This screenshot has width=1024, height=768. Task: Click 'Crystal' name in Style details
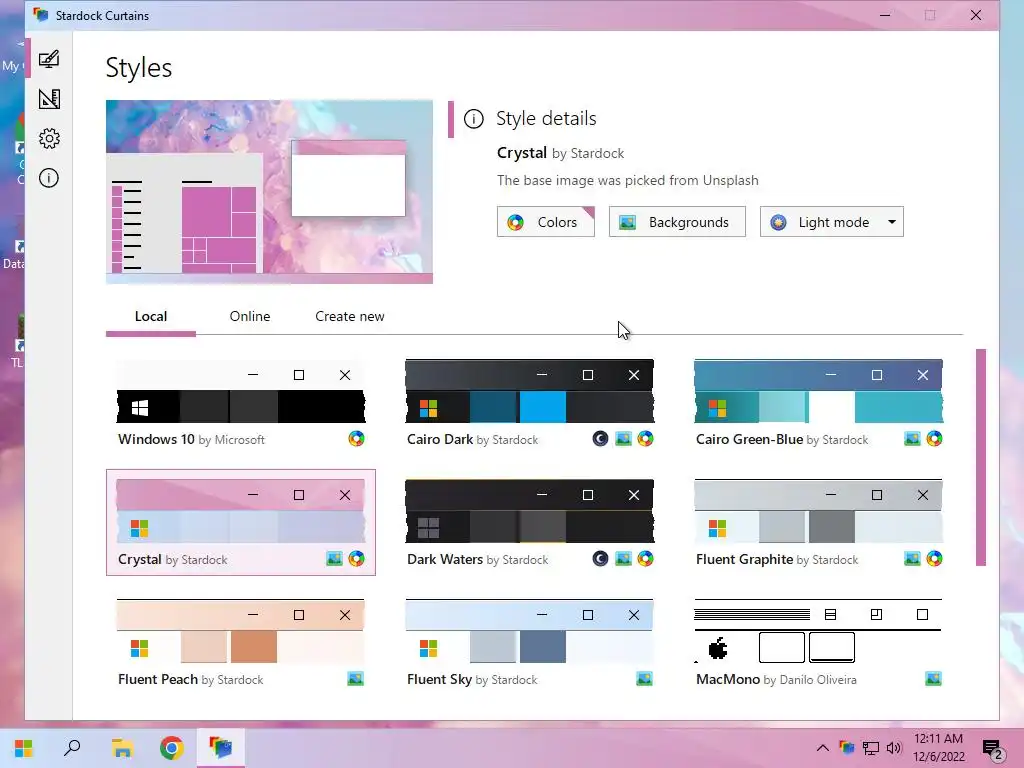522,153
